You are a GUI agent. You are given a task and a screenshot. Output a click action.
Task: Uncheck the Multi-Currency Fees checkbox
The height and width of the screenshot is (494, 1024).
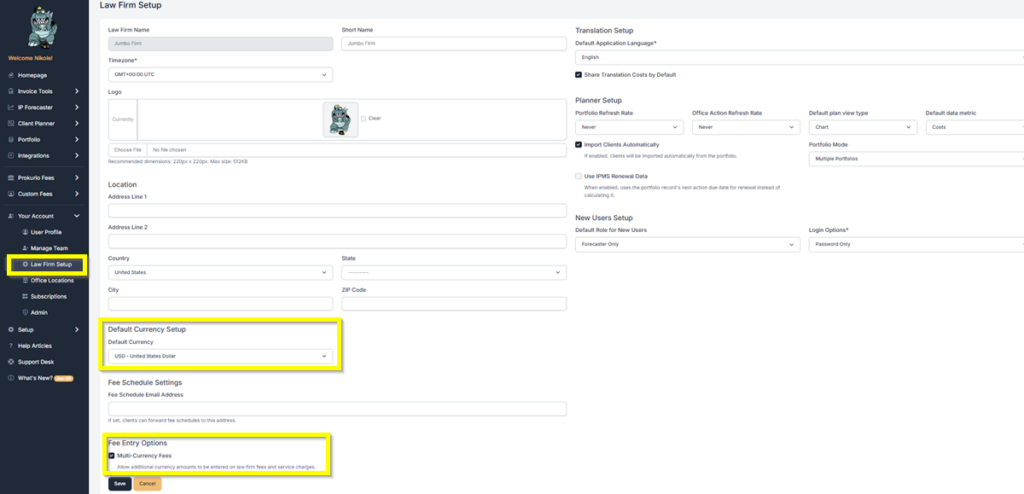pyautogui.click(x=112, y=455)
